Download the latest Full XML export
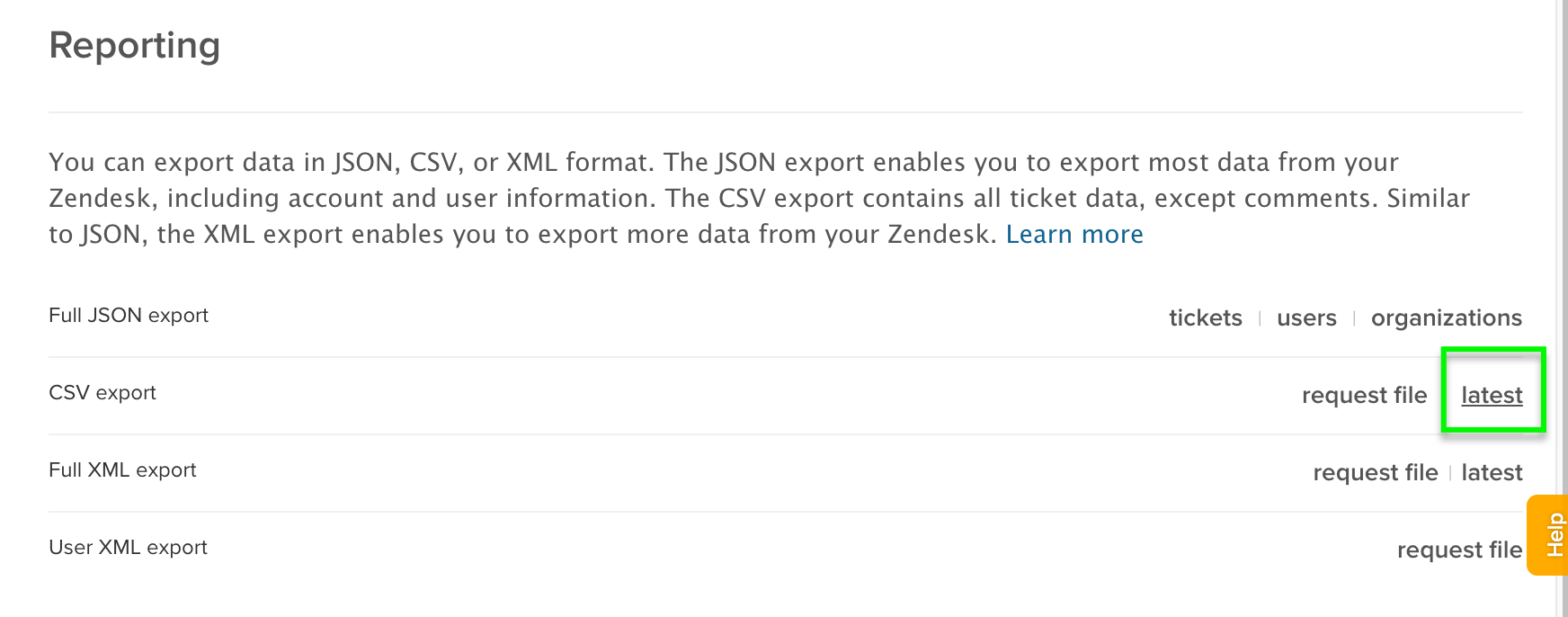Image resolution: width=1568 pixels, height=617 pixels. click(1492, 473)
